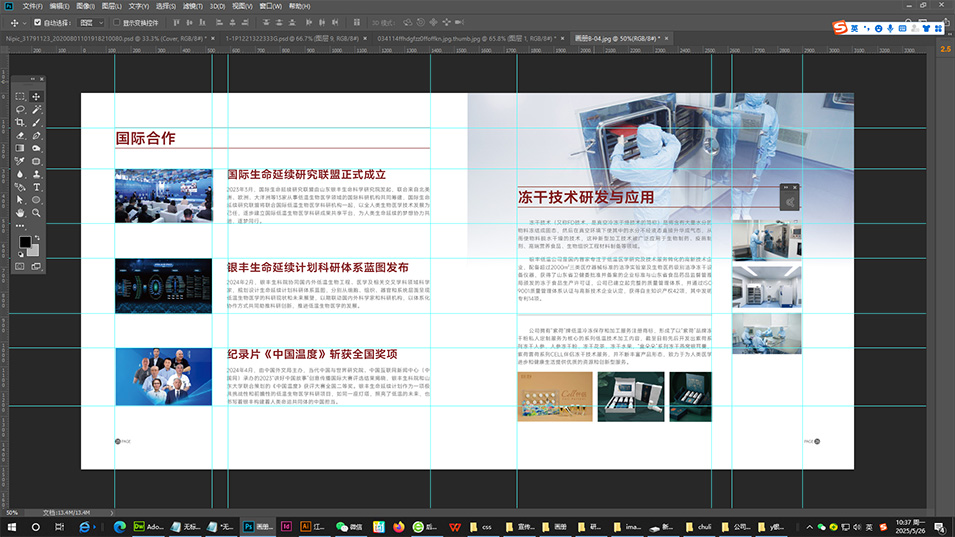The width and height of the screenshot is (955, 537).
Task: Select the Horizontal Type tool
Action: tap(37, 187)
